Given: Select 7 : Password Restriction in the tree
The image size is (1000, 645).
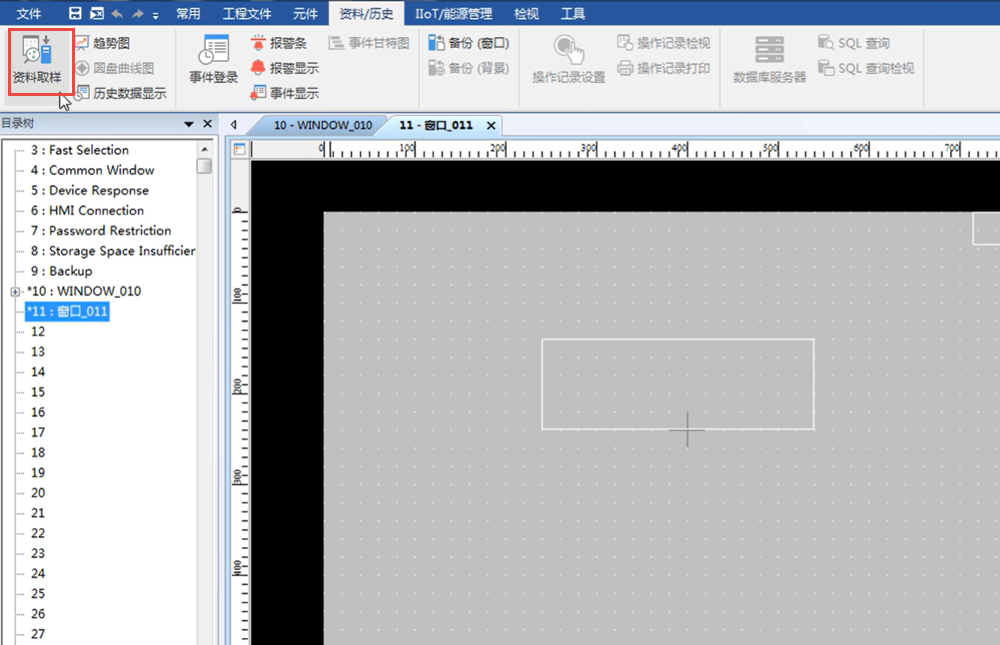Looking at the screenshot, I should (x=109, y=231).
